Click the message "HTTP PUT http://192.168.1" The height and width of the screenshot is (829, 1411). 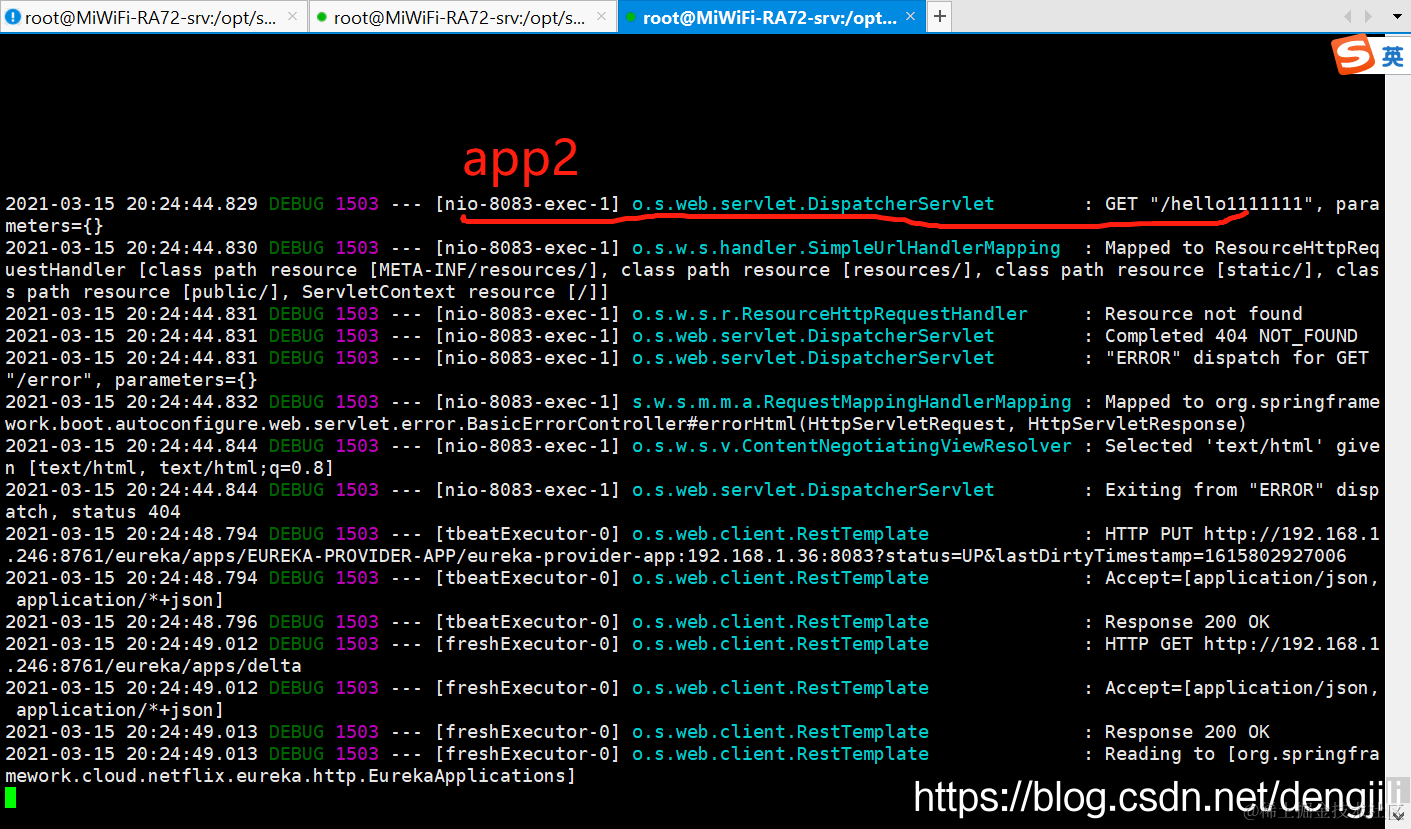point(1242,534)
